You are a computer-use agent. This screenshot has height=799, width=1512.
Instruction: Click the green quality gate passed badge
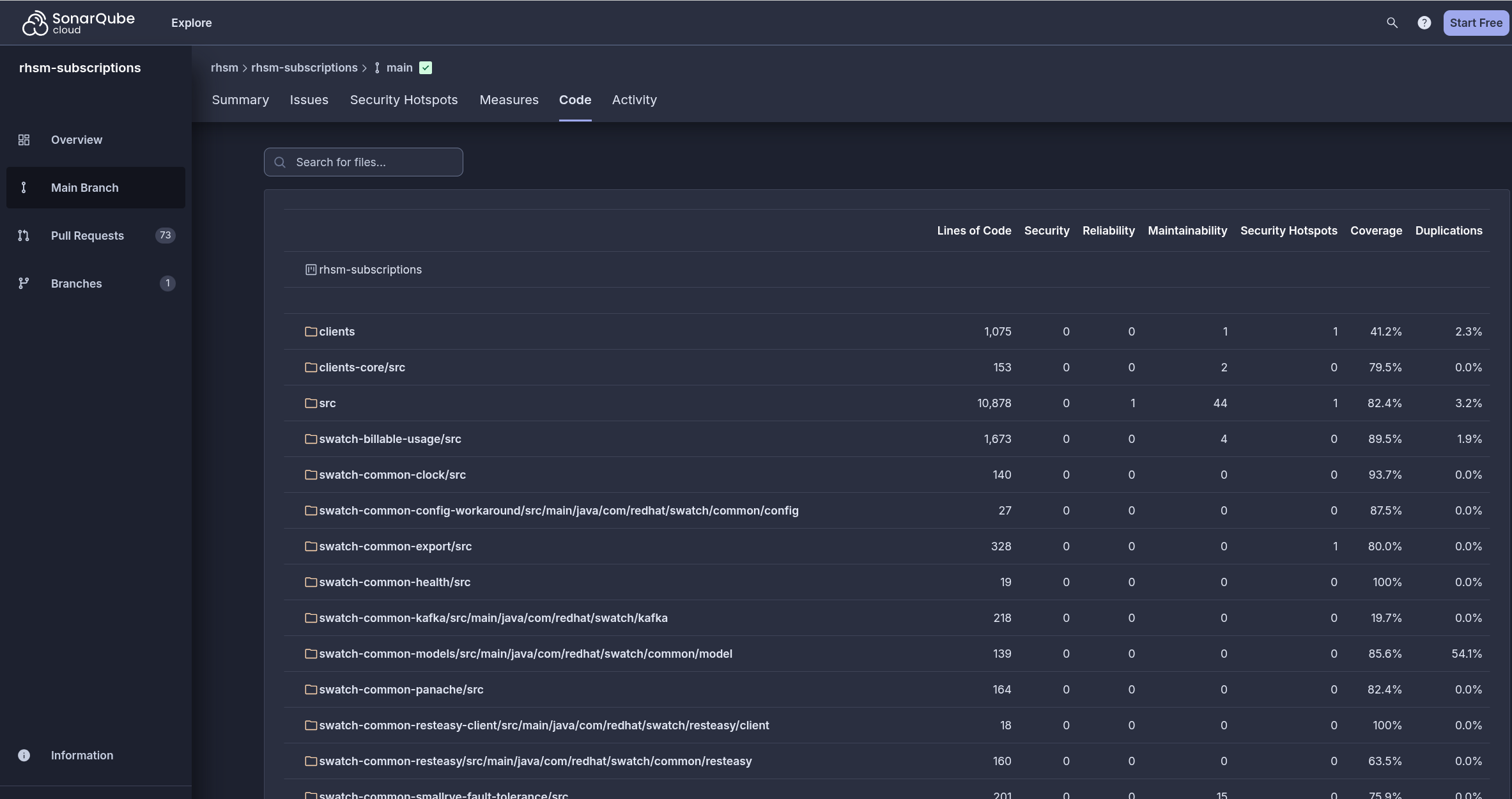pyautogui.click(x=426, y=68)
